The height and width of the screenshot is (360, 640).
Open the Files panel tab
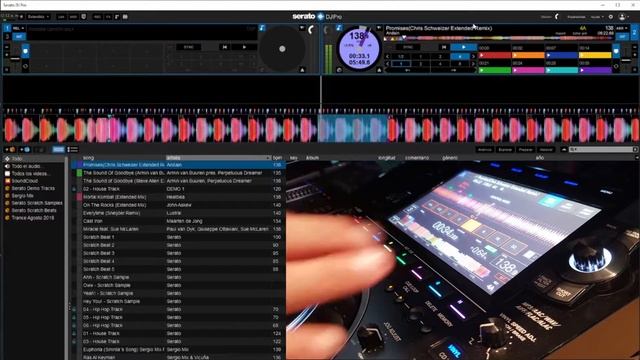pos(484,150)
